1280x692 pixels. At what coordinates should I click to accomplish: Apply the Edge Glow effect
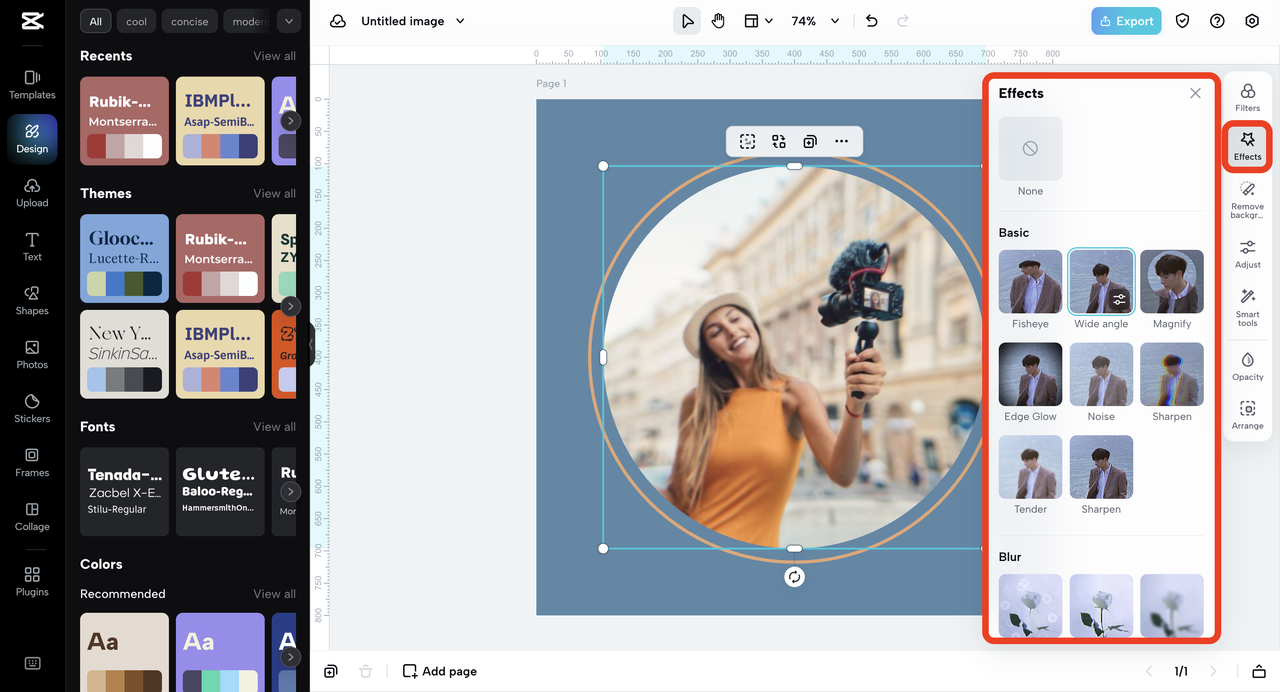[x=1030, y=375]
